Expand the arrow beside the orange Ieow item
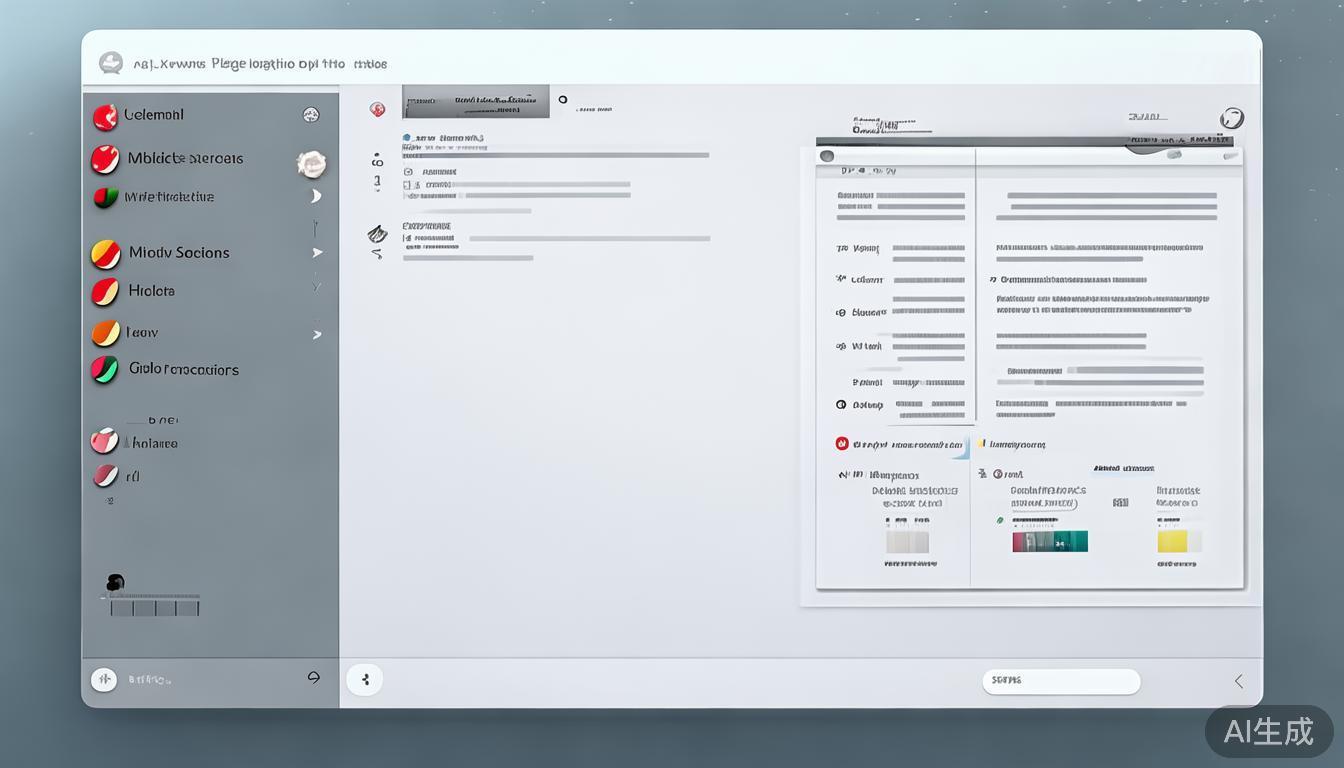This screenshot has width=1344, height=768. (x=317, y=334)
